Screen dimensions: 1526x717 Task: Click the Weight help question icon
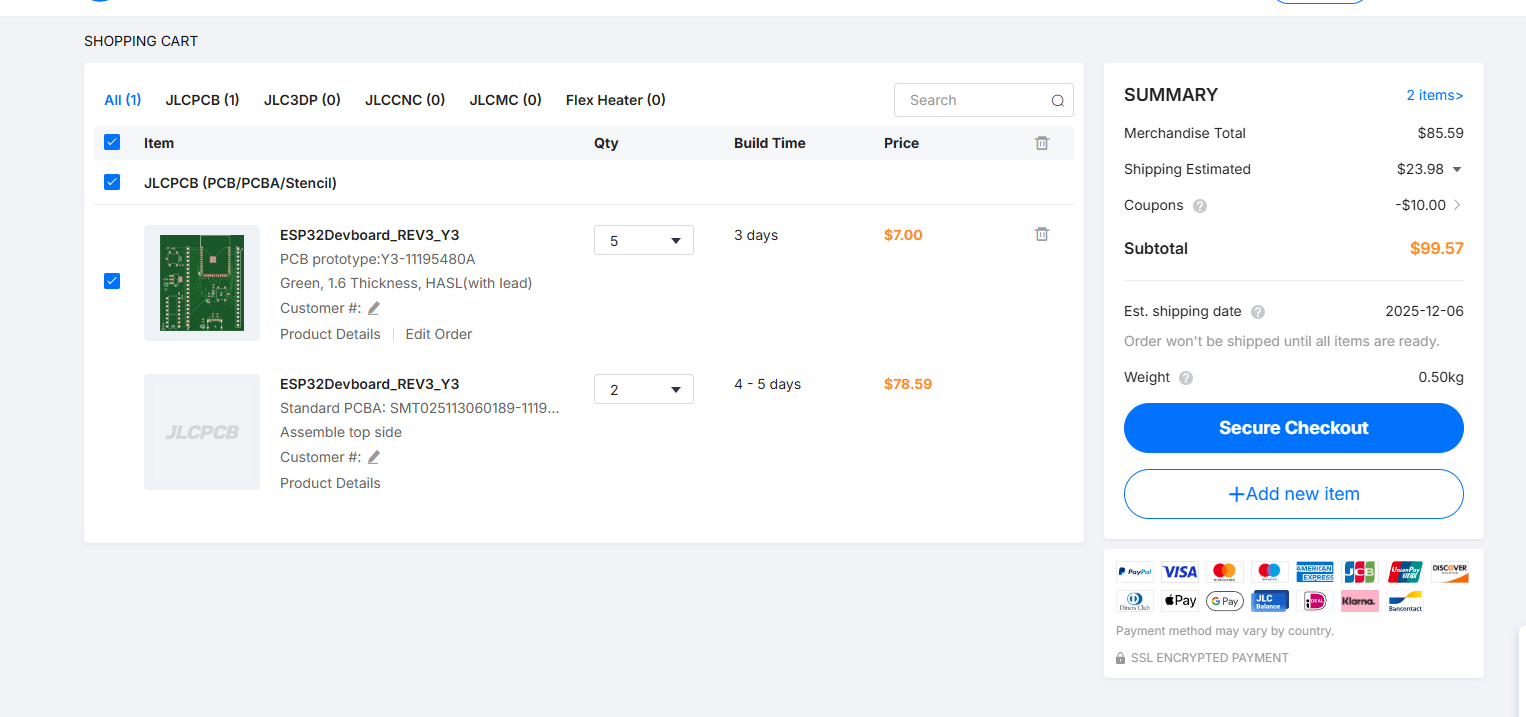point(1186,378)
